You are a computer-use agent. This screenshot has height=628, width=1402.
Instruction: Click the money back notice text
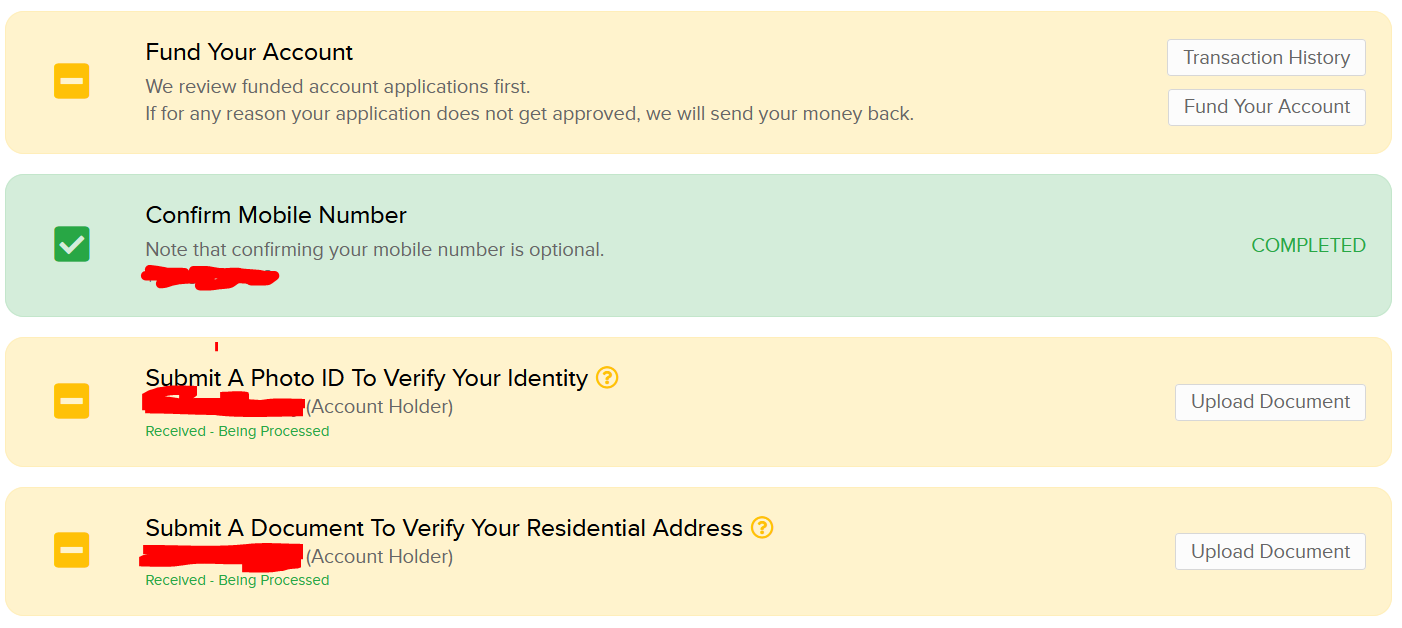pos(529,114)
